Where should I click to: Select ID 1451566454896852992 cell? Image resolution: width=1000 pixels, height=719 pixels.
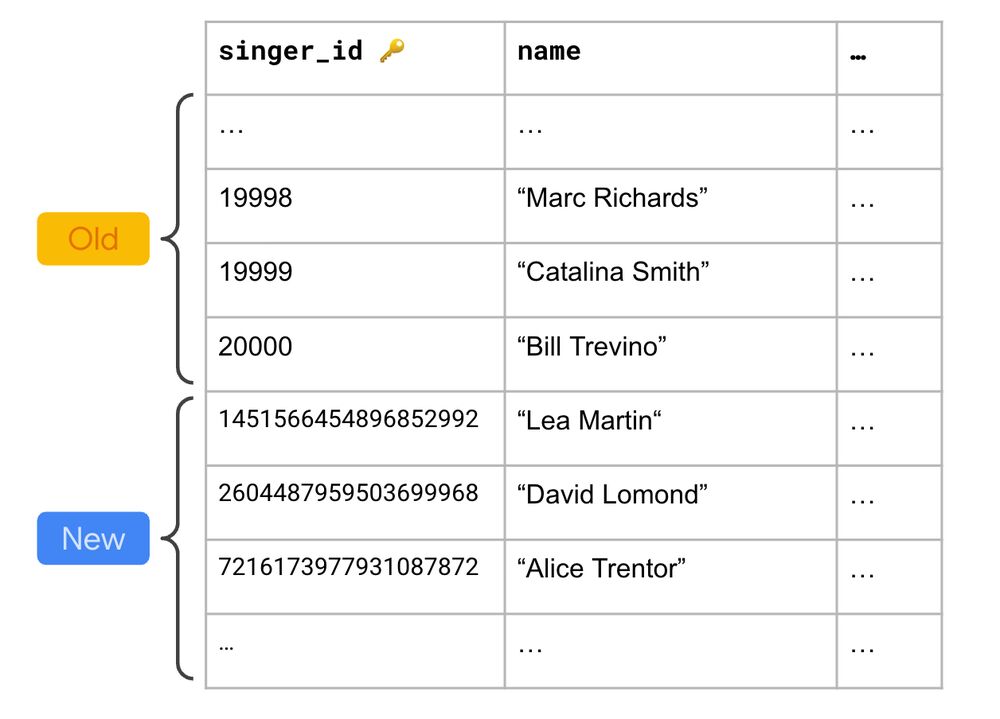(355, 428)
